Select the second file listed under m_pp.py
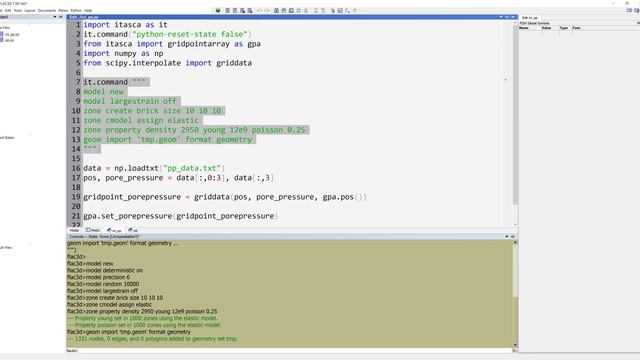Image resolution: width=640 pixels, height=360 pixels. point(9,40)
